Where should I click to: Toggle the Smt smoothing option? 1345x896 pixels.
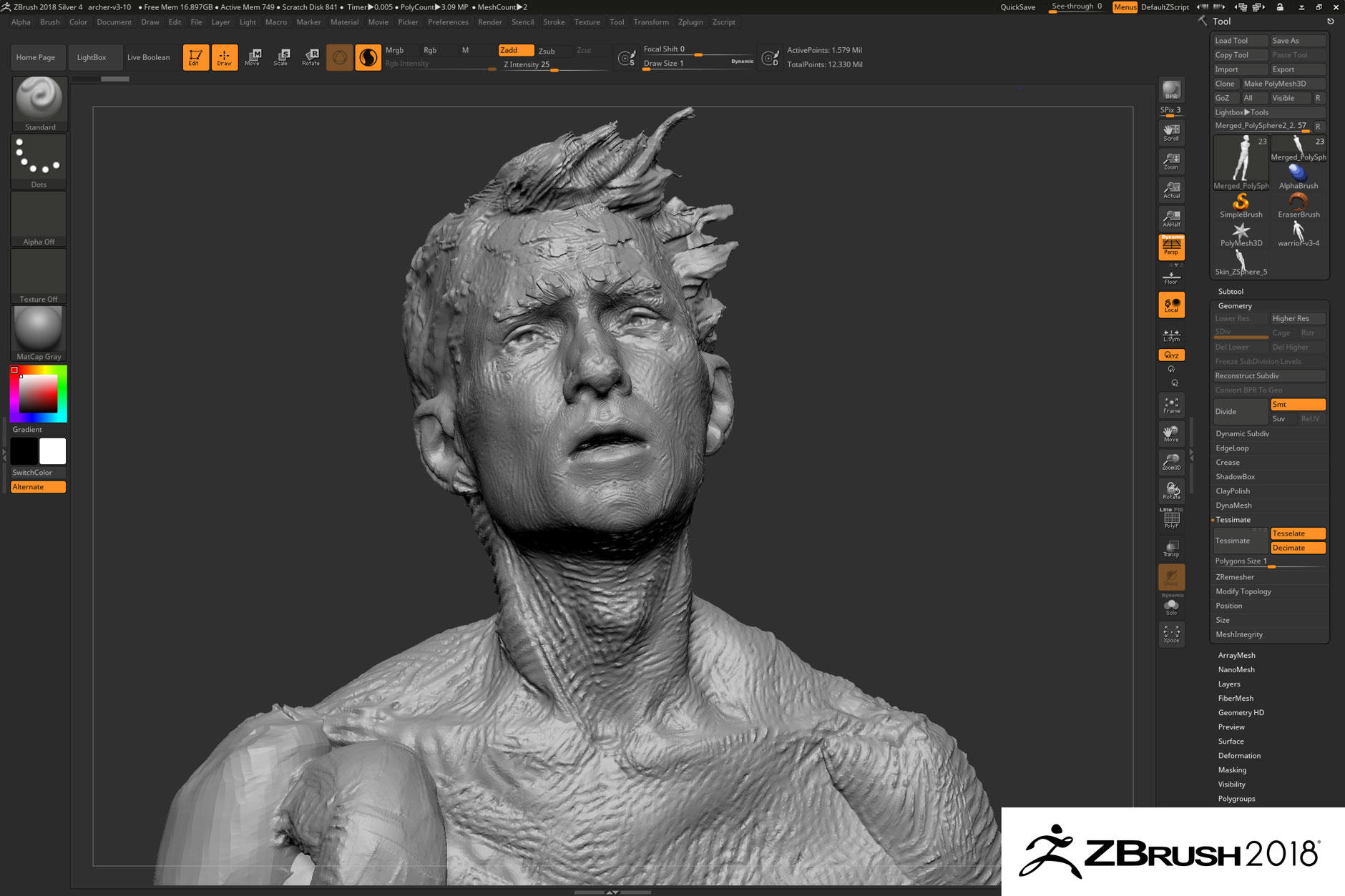[x=1298, y=405]
